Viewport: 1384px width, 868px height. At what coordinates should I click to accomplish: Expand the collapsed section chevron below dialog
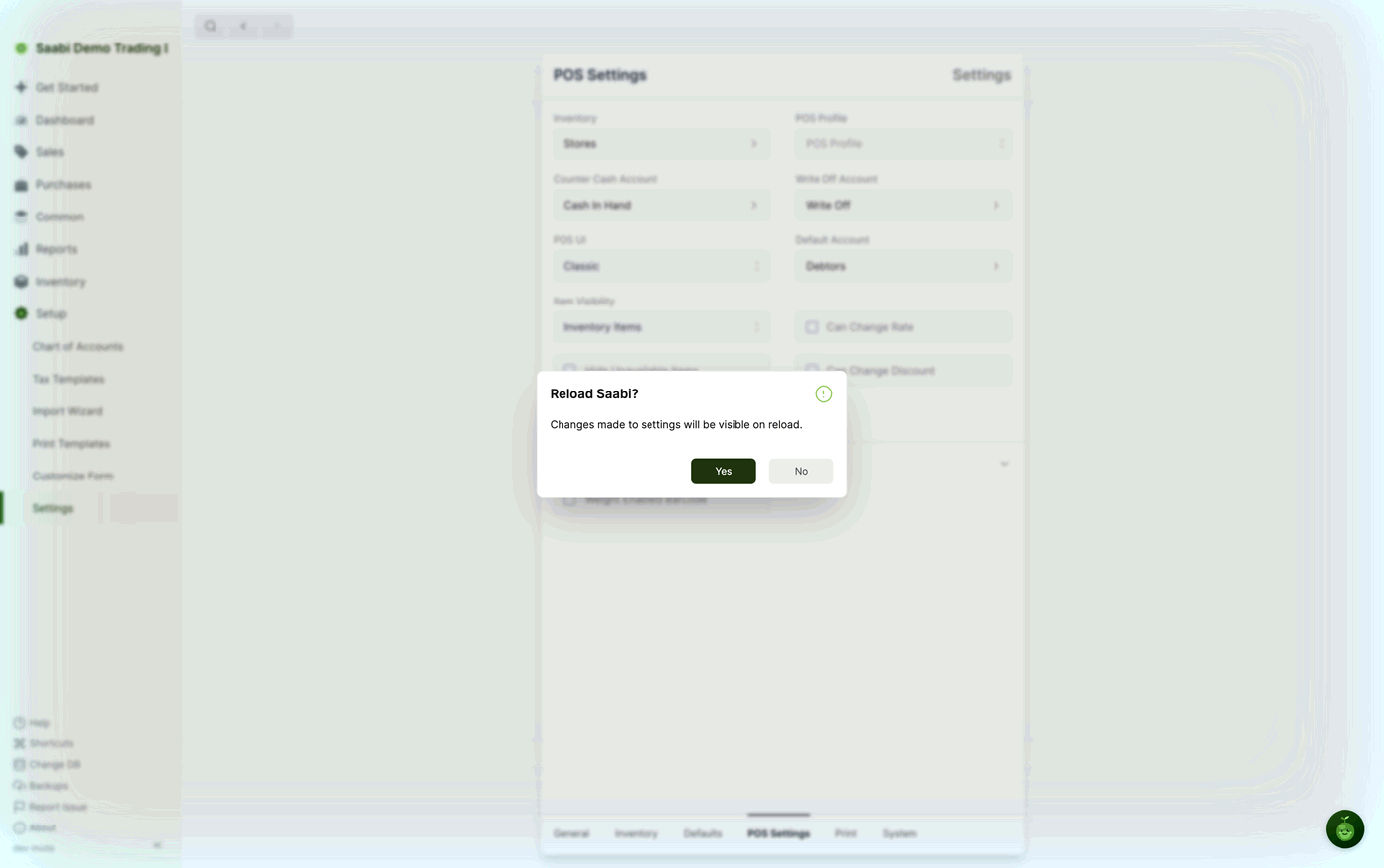1004,464
